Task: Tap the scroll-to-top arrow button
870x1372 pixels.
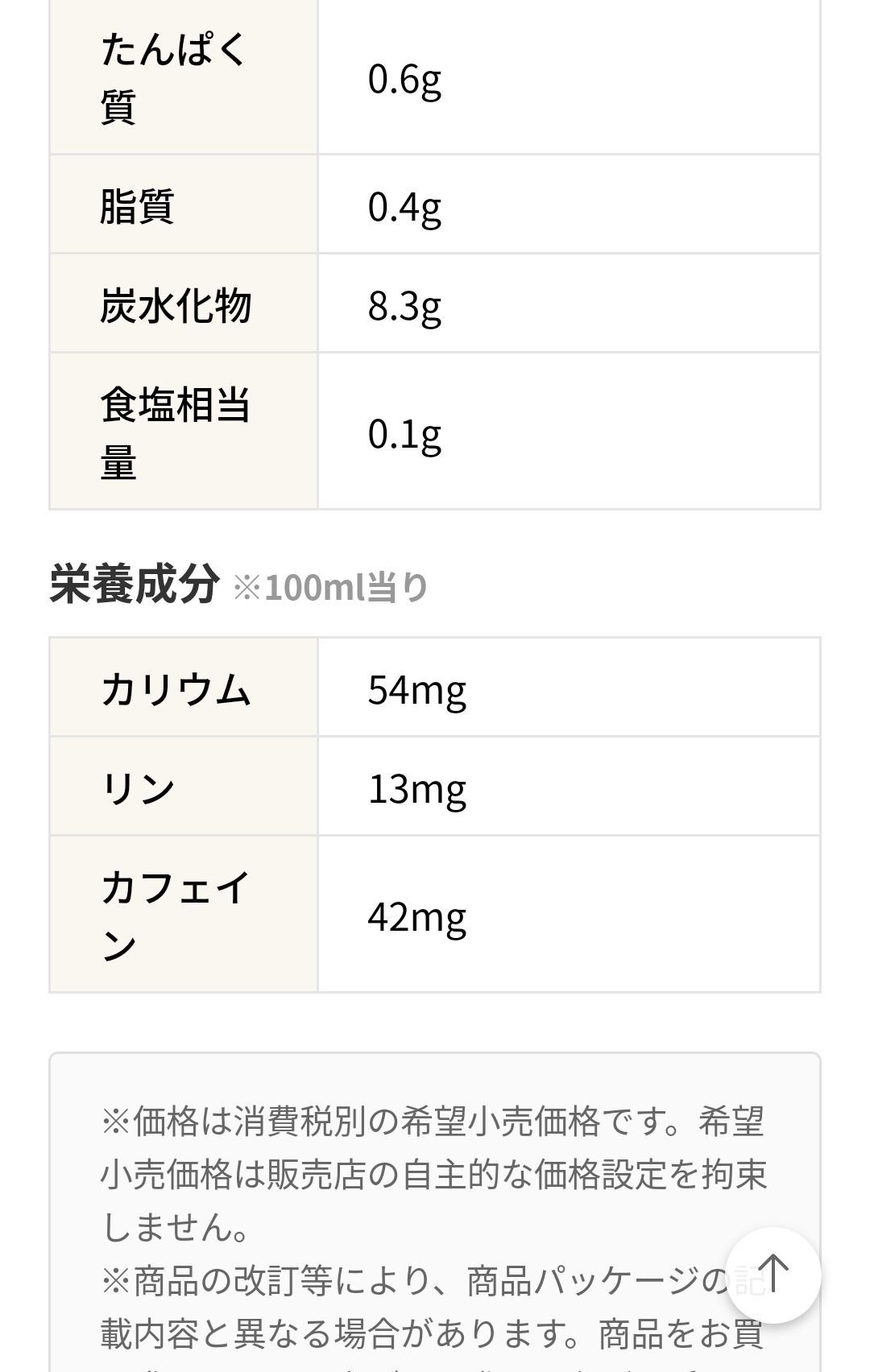Action: click(x=773, y=1275)
